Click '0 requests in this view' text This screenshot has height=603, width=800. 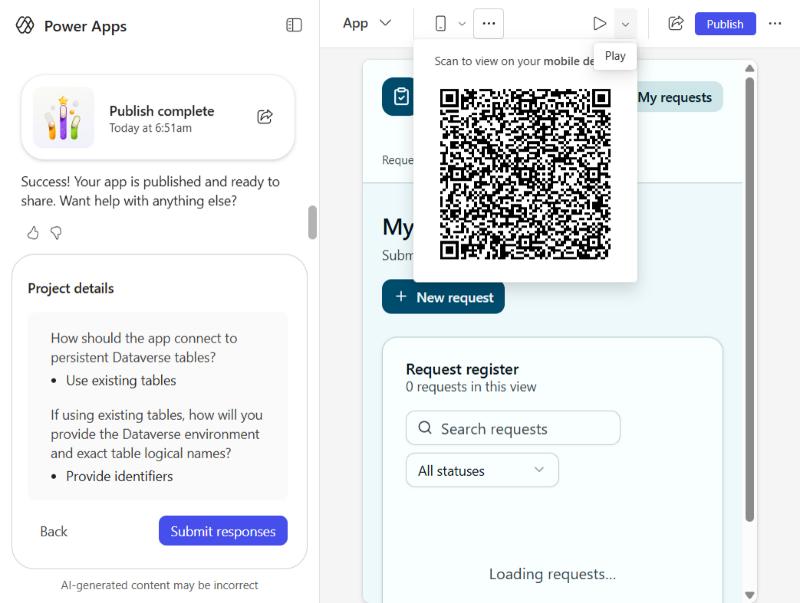pyautogui.click(x=471, y=387)
